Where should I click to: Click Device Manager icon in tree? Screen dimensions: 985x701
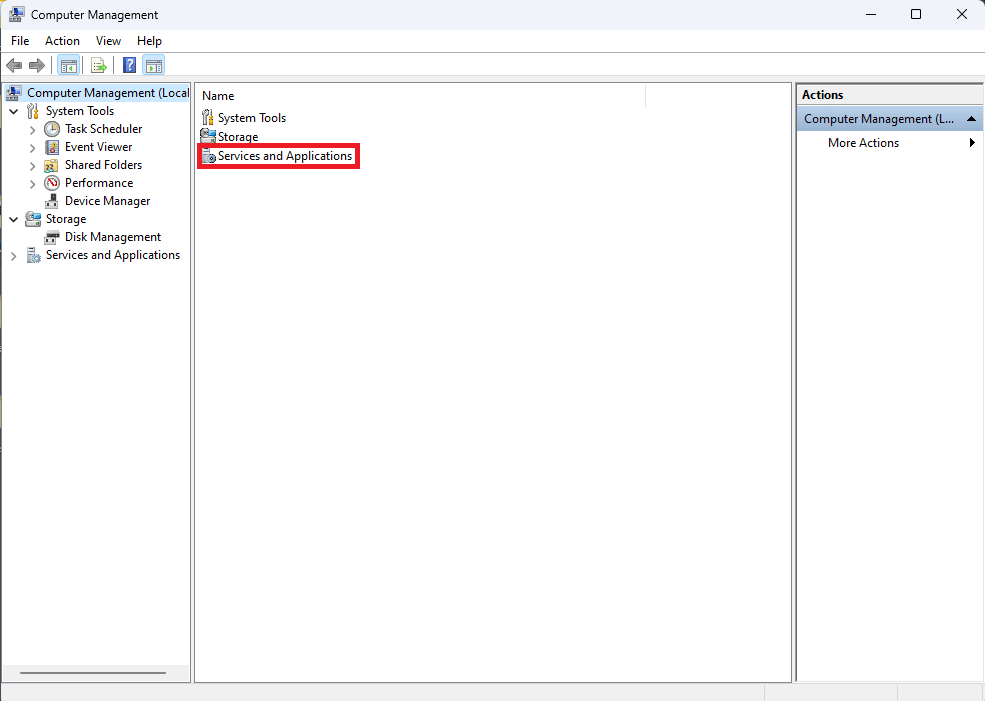click(52, 201)
